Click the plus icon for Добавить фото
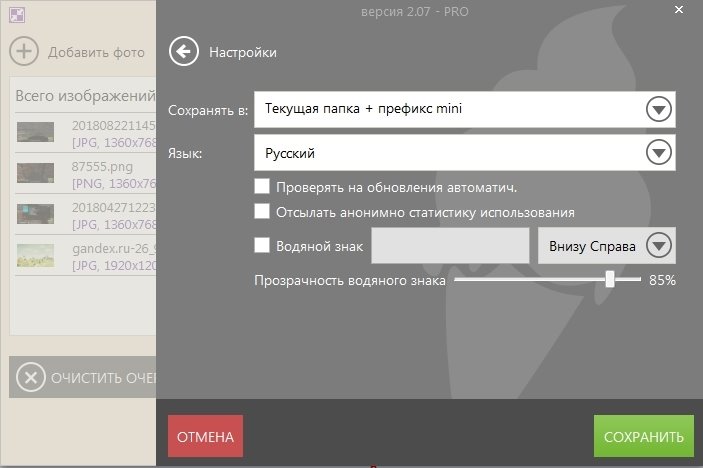 click(24, 51)
